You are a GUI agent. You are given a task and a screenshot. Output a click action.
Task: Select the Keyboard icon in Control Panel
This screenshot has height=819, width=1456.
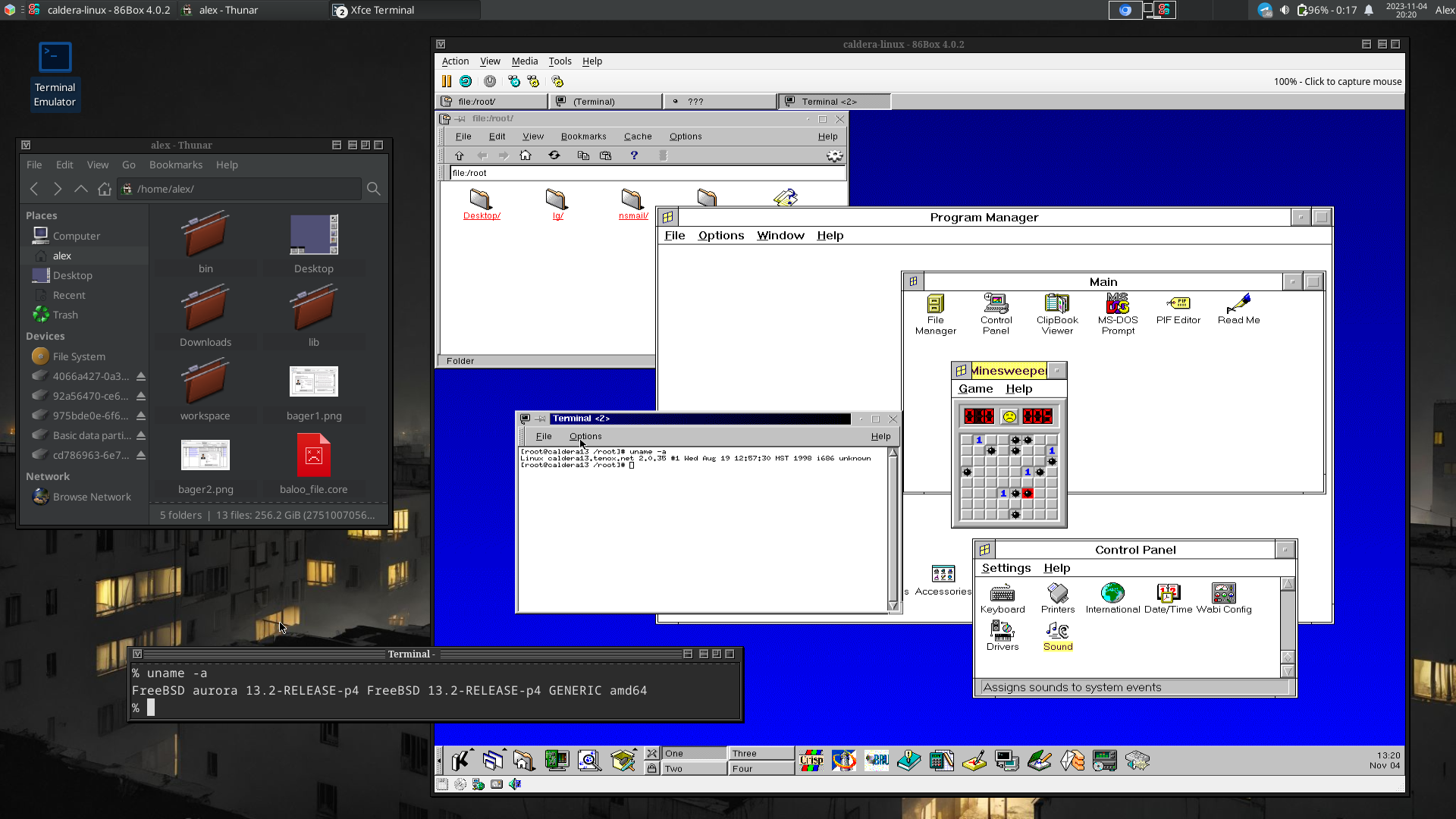pos(1002,592)
